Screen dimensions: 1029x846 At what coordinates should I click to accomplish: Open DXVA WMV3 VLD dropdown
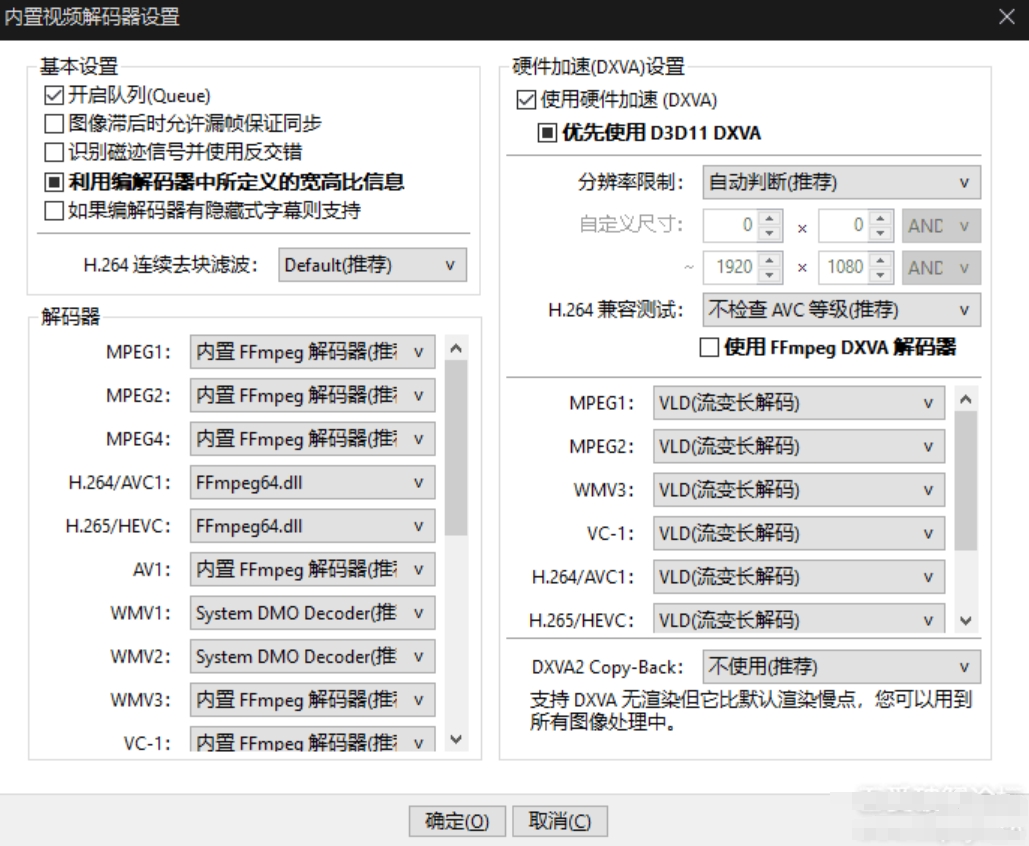pyautogui.click(x=799, y=490)
